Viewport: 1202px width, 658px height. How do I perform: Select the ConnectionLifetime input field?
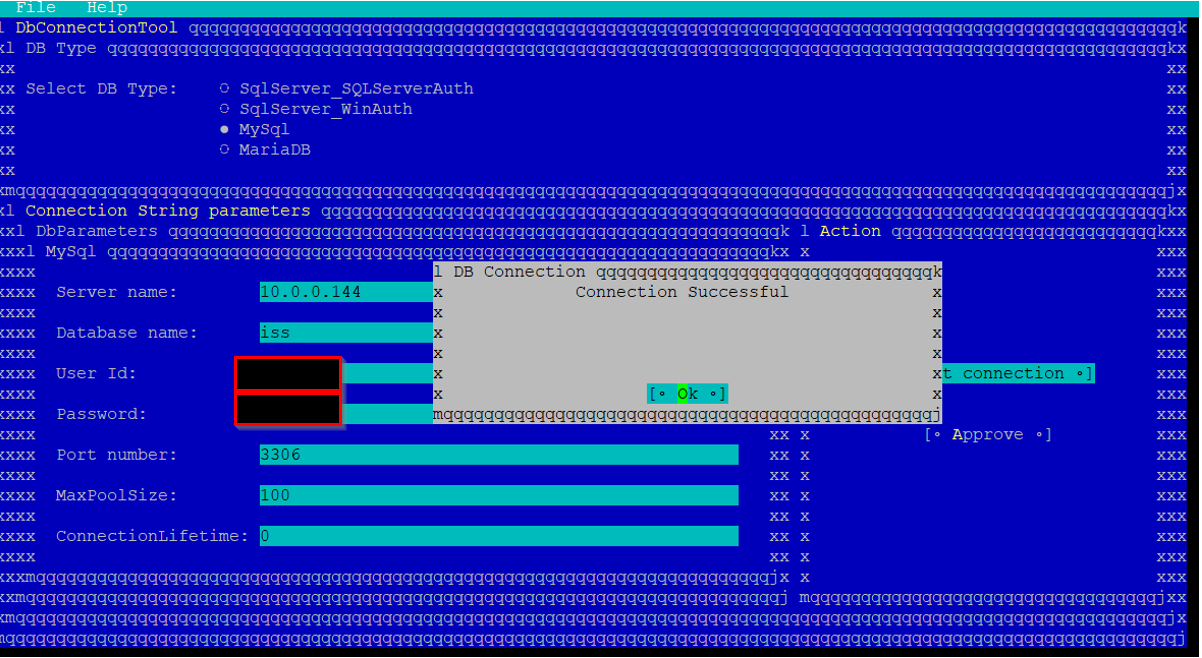[498, 536]
